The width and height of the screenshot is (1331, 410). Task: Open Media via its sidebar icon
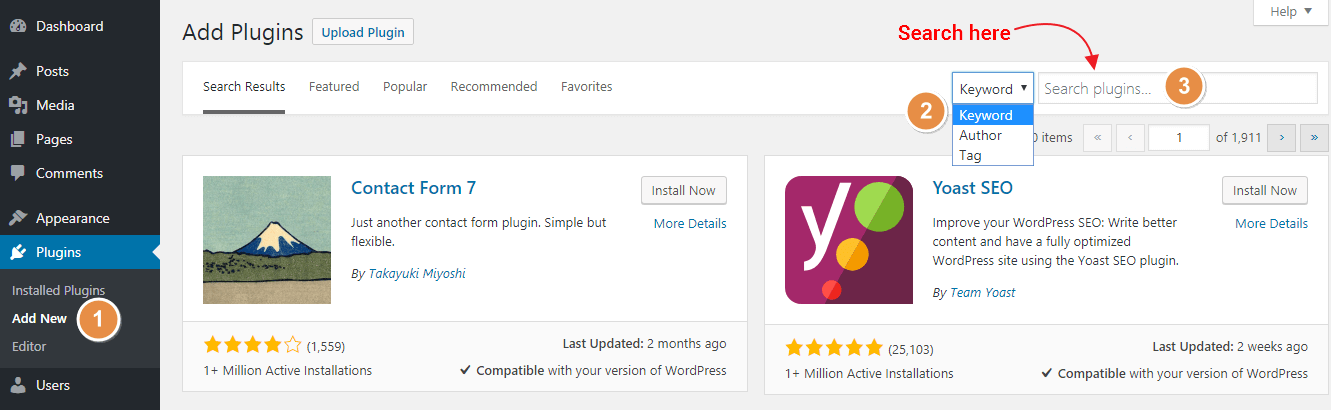click(17, 105)
